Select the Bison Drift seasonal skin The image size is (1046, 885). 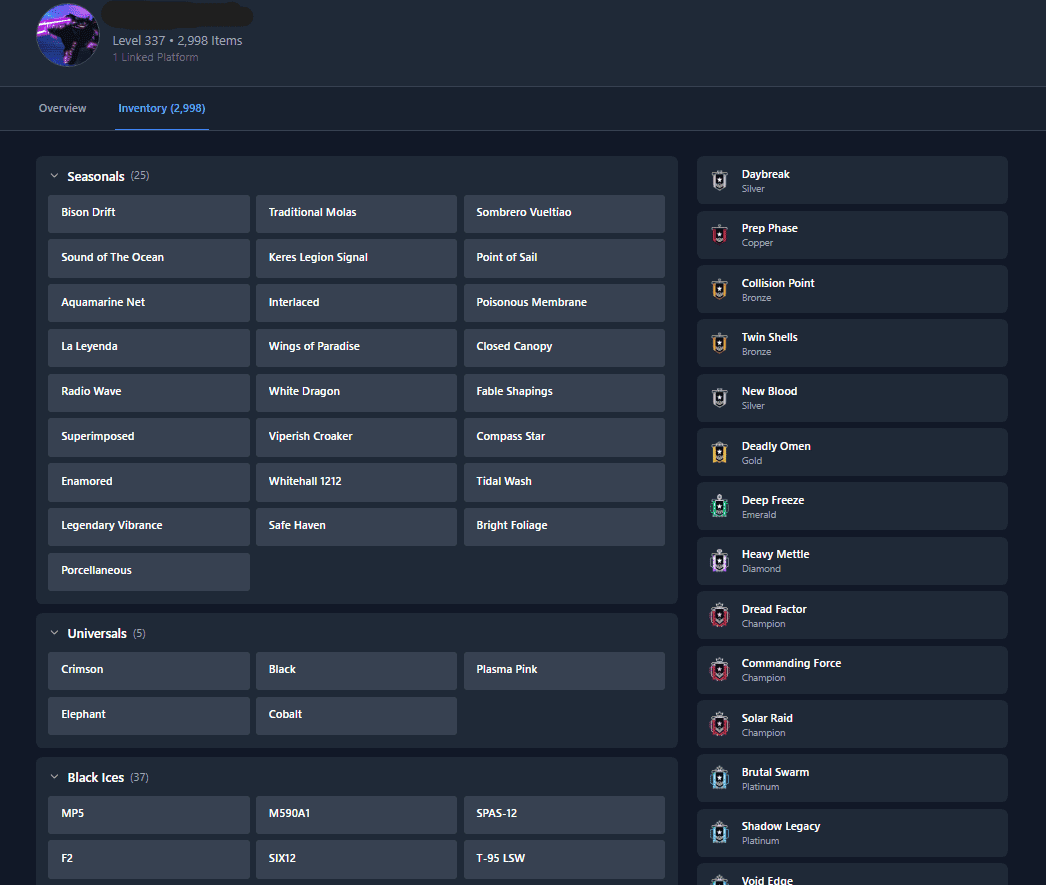pyautogui.click(x=148, y=213)
